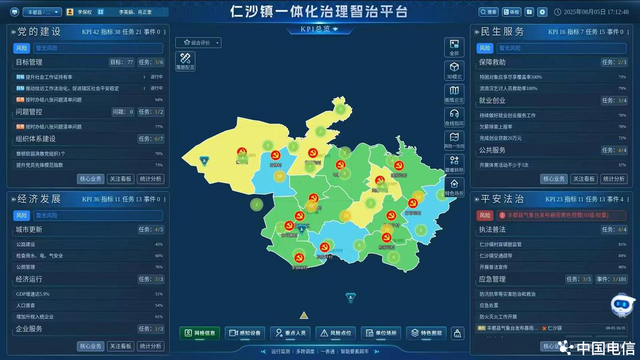Click the blue 风险 button in 党的建设
The image size is (640, 360).
coord(22,48)
